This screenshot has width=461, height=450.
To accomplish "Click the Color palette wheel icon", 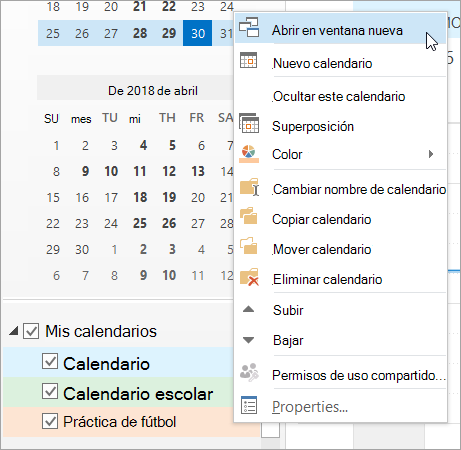I will 249,153.
